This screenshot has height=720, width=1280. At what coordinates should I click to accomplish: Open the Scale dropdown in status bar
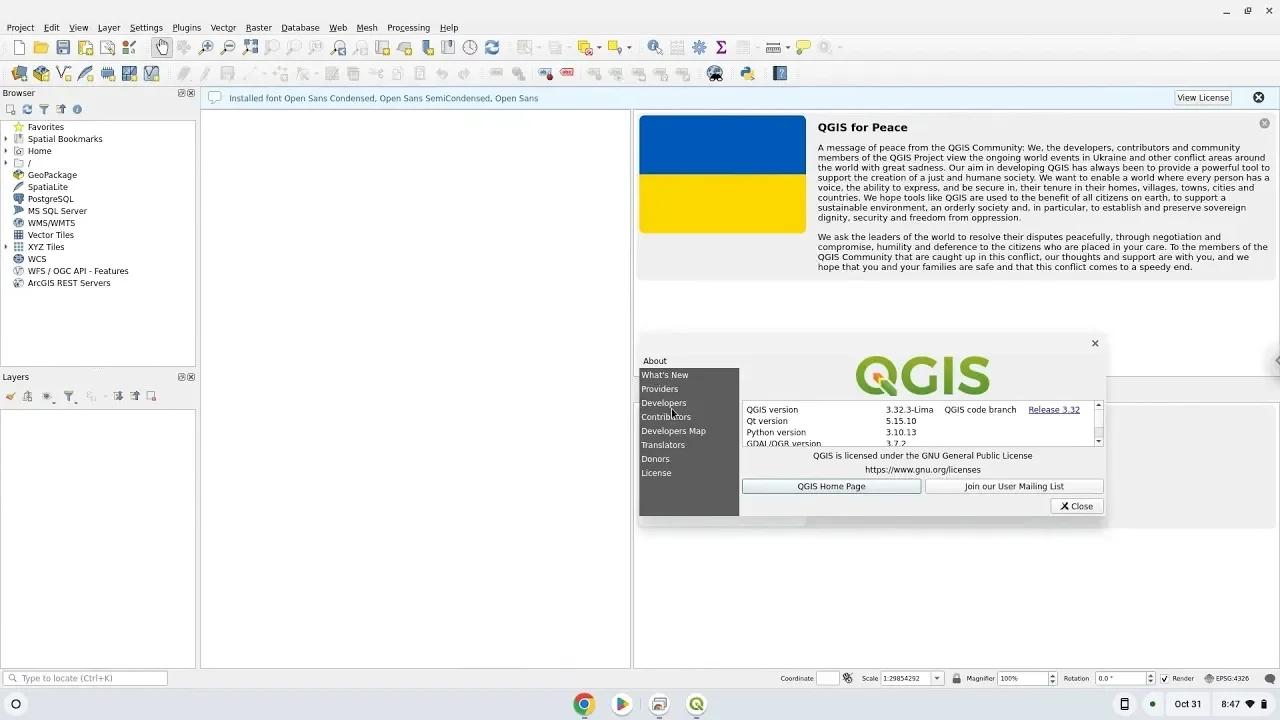[936, 678]
